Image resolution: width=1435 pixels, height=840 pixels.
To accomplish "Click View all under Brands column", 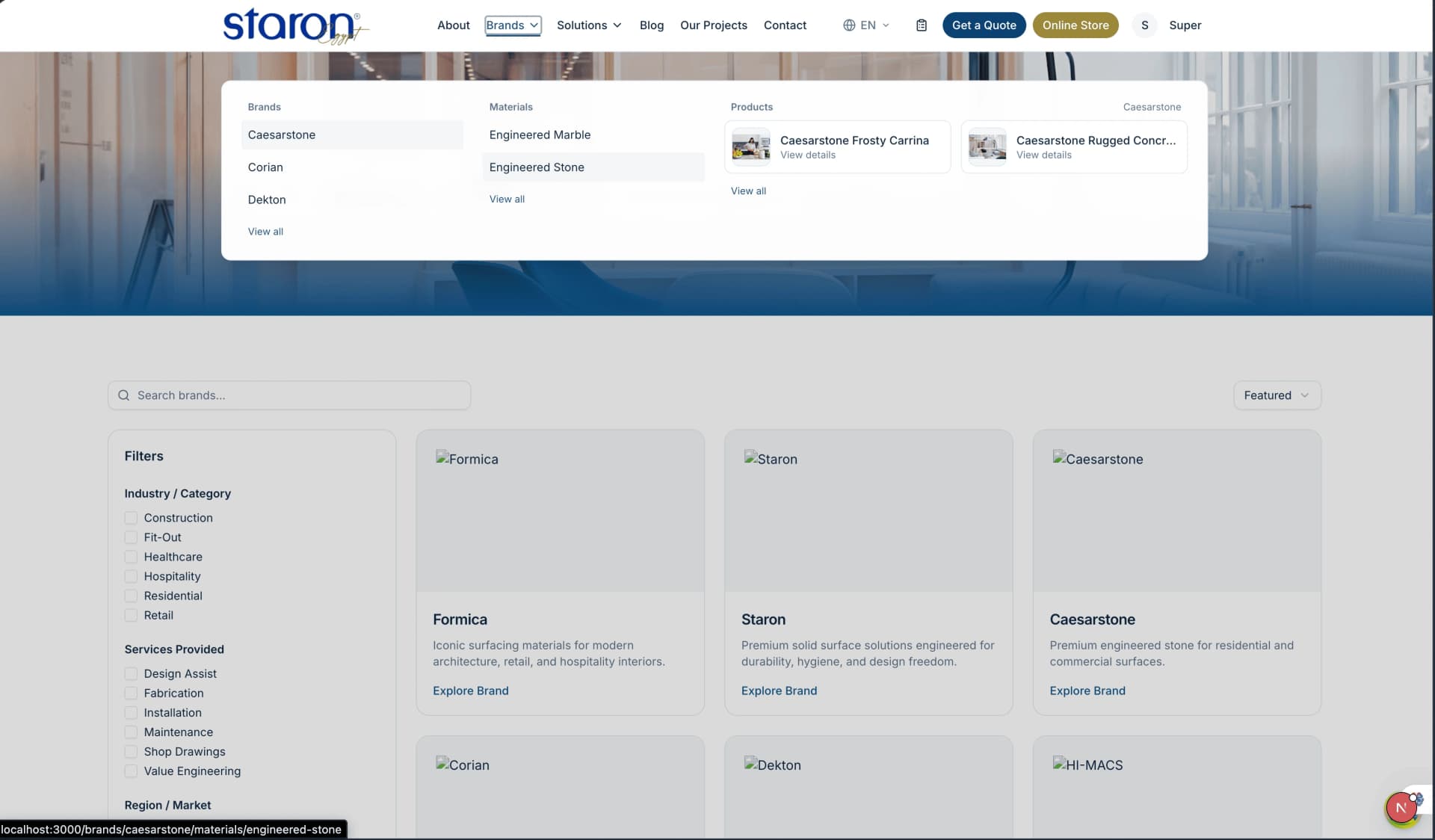I will pos(265,232).
